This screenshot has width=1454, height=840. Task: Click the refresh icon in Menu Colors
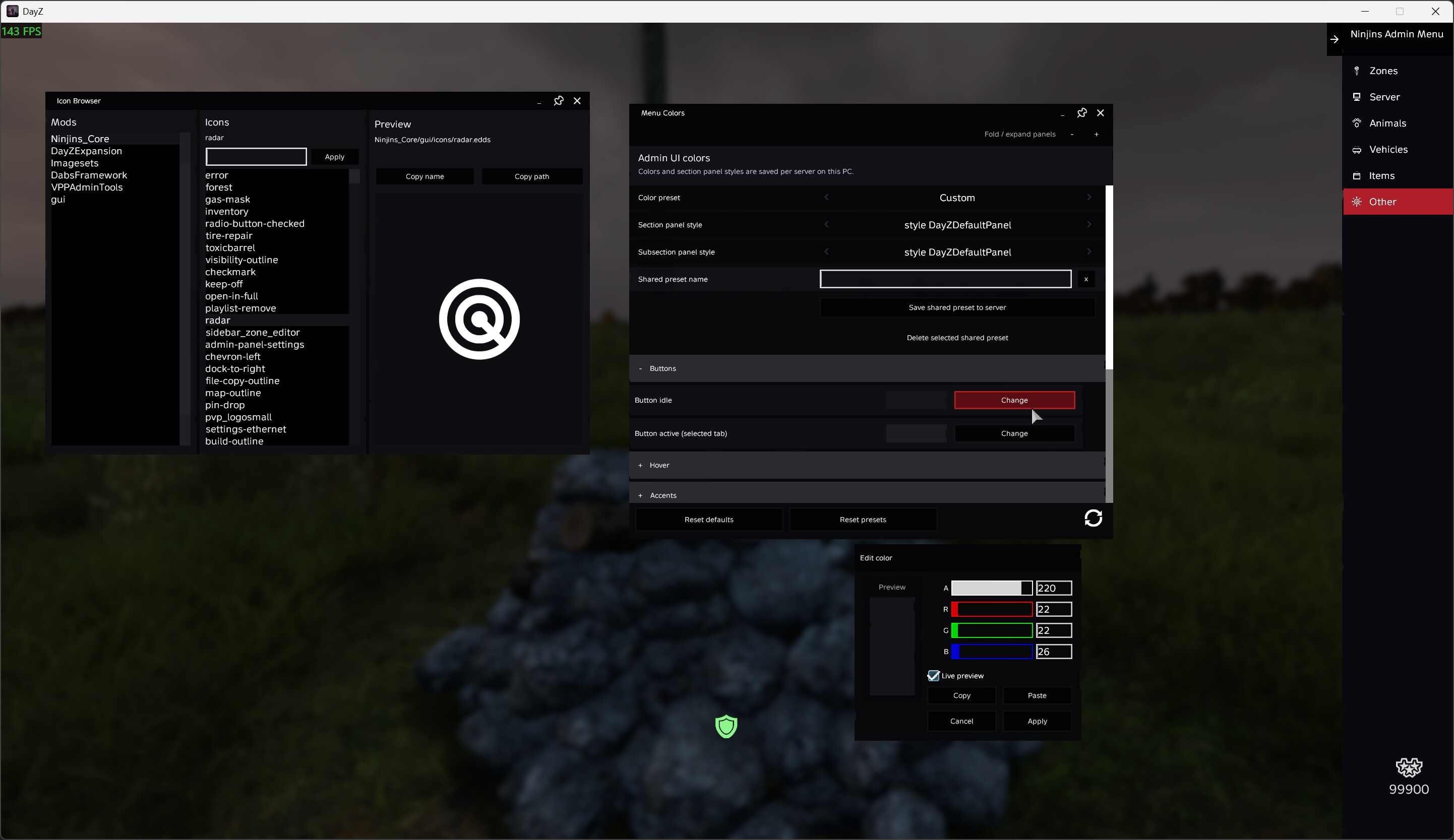point(1094,519)
